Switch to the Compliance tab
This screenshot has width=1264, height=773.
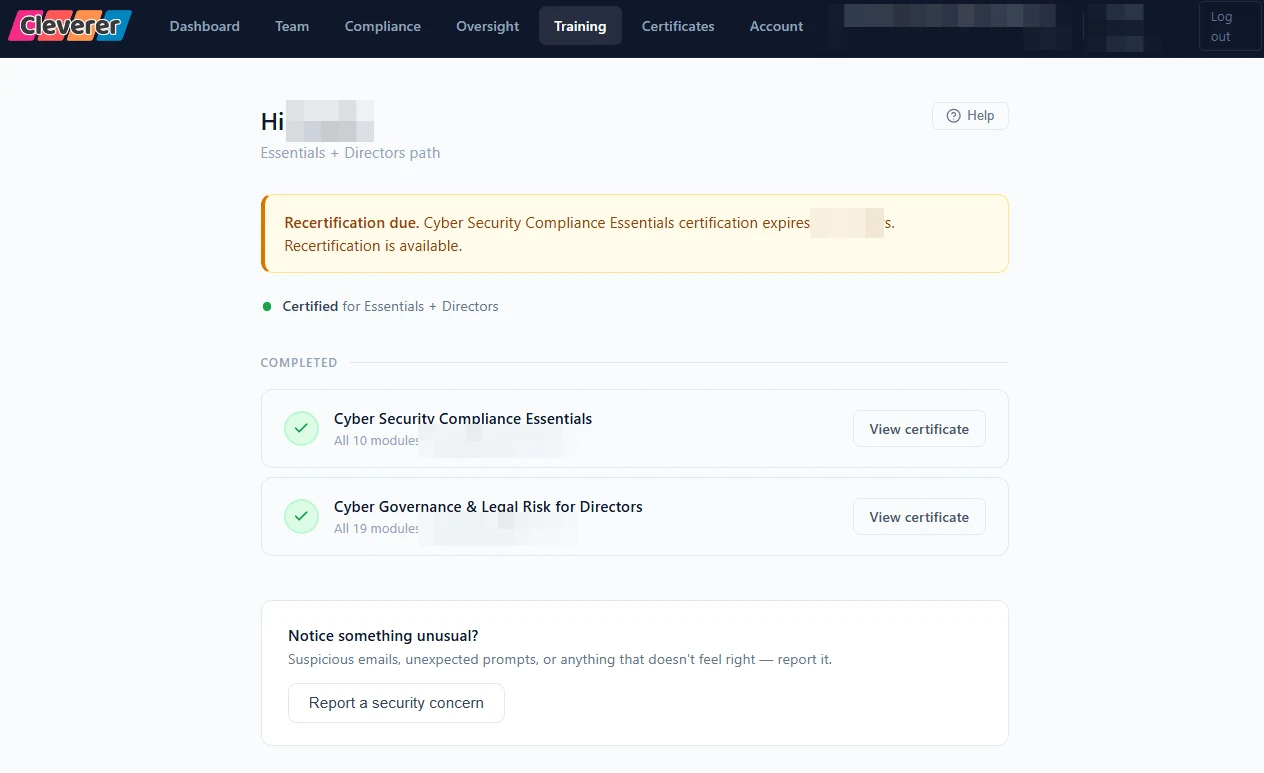[x=383, y=26]
